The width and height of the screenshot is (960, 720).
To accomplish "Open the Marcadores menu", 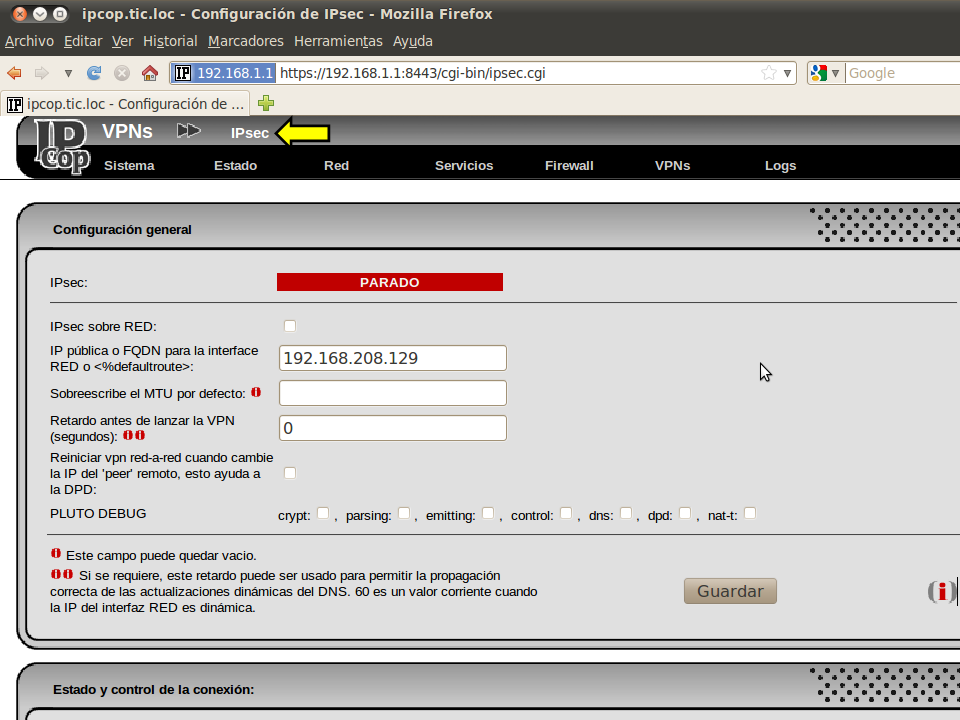I will pyautogui.click(x=245, y=41).
